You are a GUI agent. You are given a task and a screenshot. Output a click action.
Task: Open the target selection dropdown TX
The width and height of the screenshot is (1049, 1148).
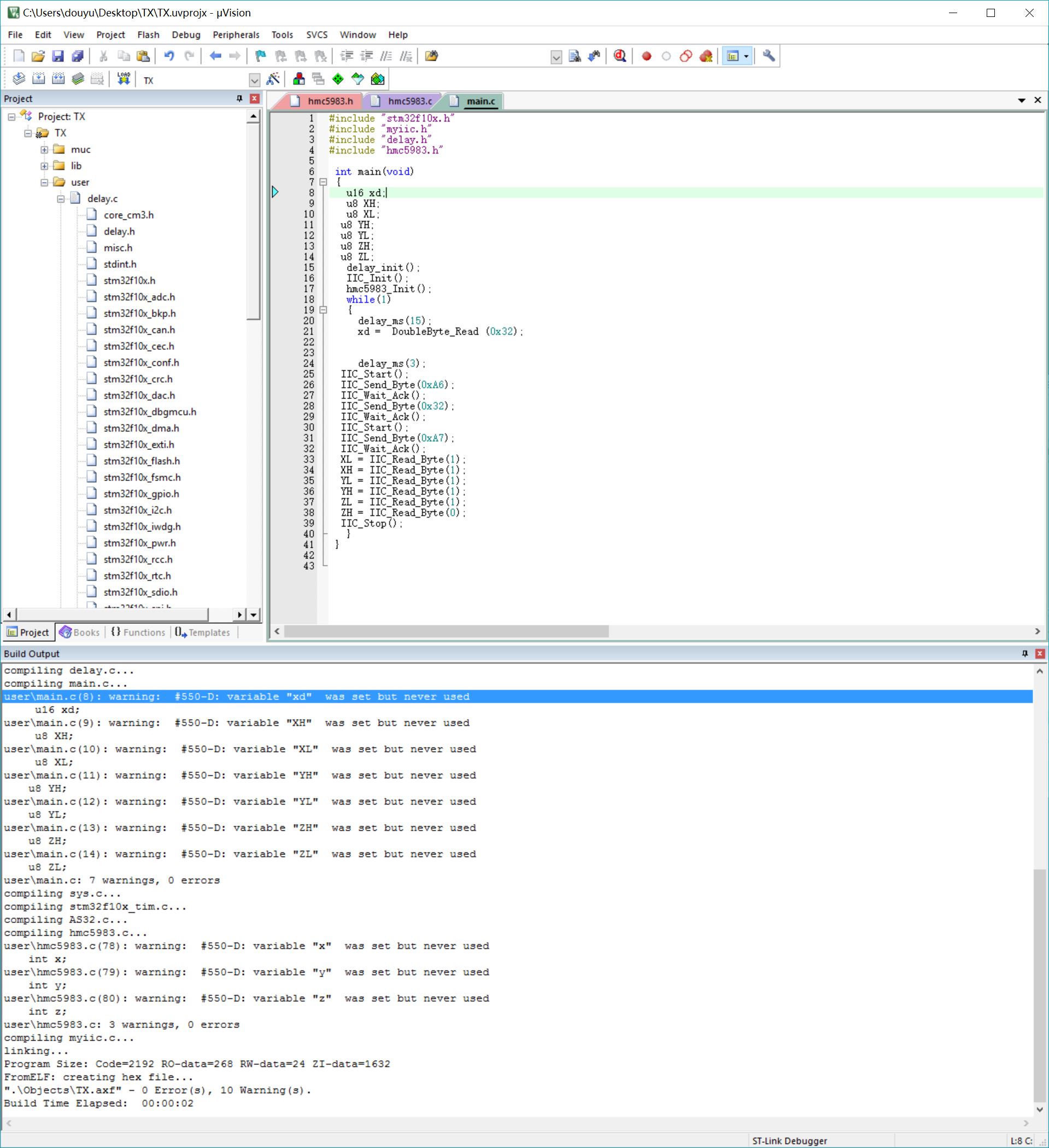pos(255,80)
